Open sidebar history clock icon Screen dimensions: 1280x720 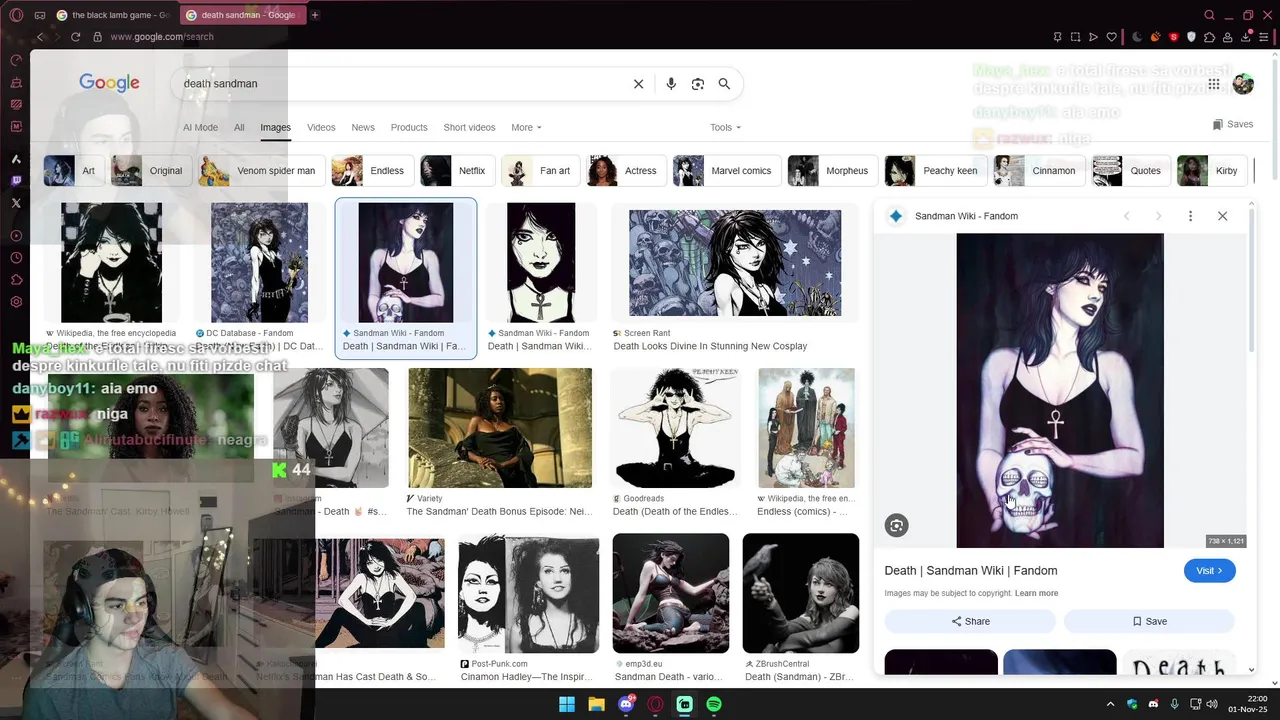[x=16, y=258]
